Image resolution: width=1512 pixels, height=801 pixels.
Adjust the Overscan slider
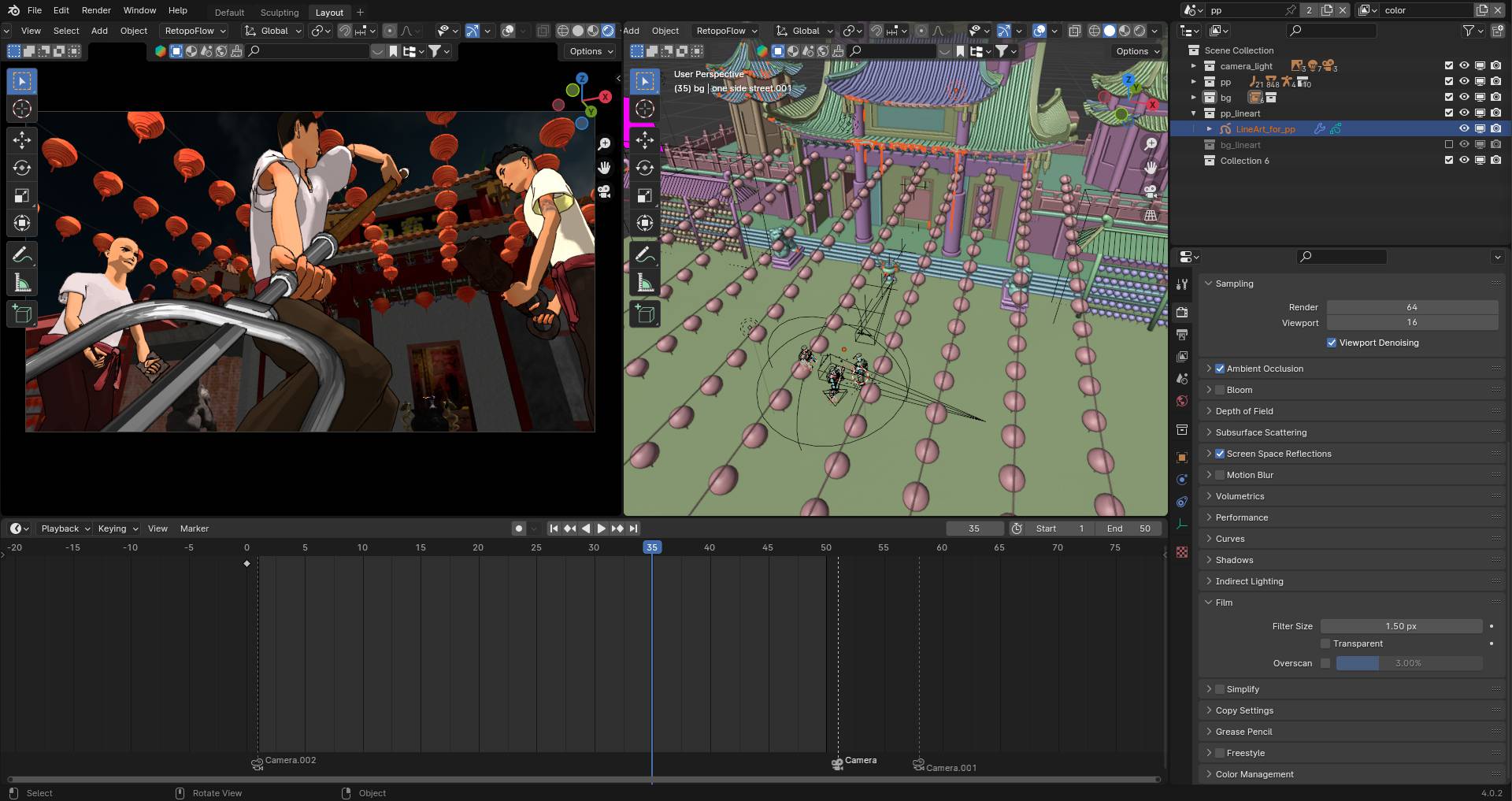1409,663
